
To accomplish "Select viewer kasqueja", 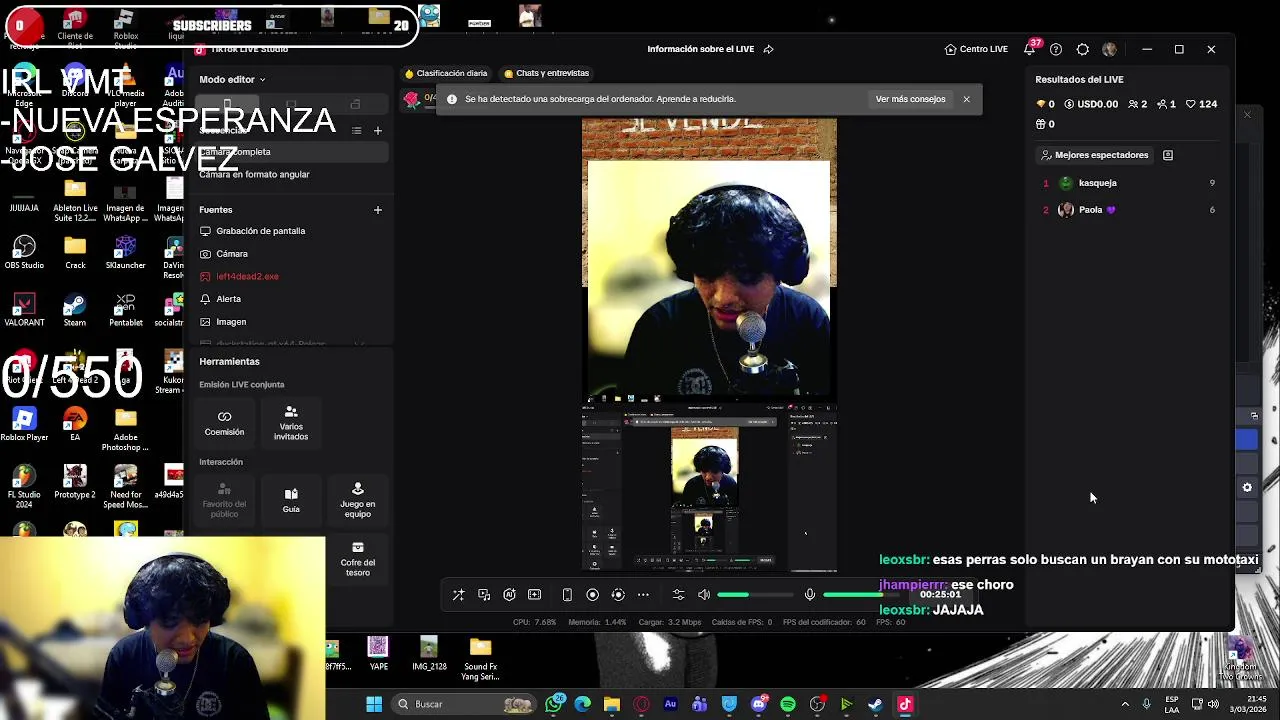I will coord(1128,183).
